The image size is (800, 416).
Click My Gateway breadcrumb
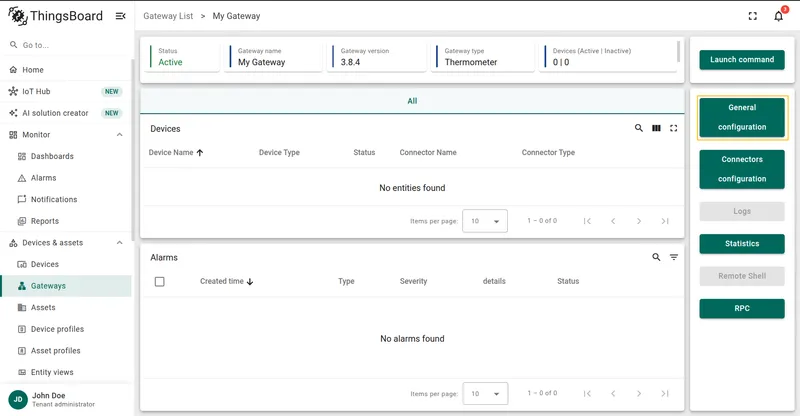[236, 16]
